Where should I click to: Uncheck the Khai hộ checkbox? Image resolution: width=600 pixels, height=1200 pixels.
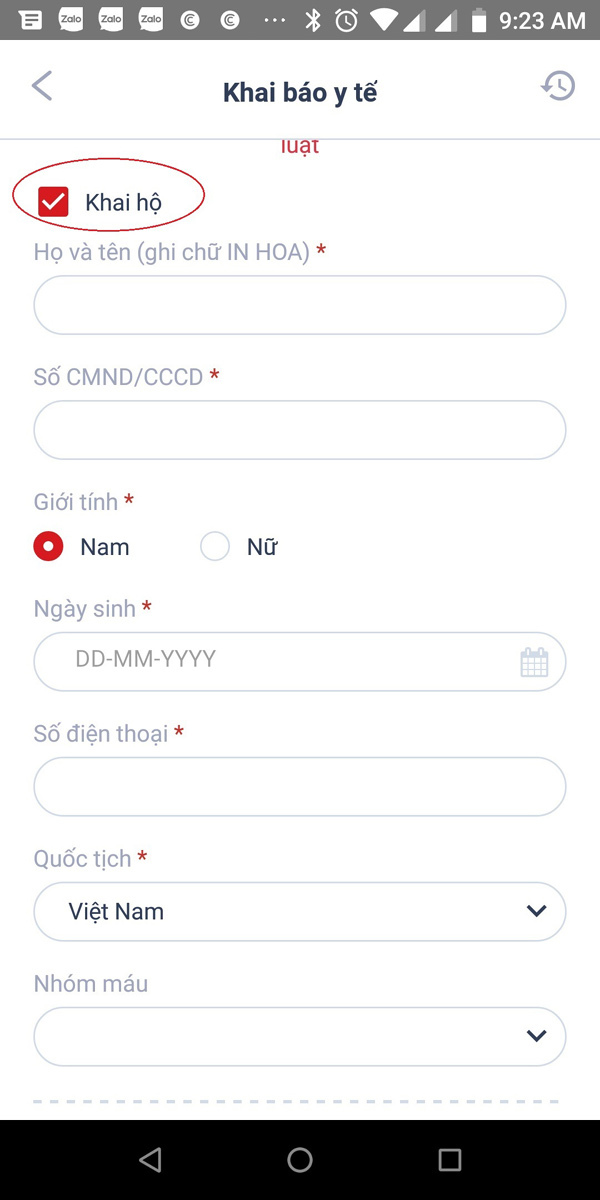click(x=53, y=201)
